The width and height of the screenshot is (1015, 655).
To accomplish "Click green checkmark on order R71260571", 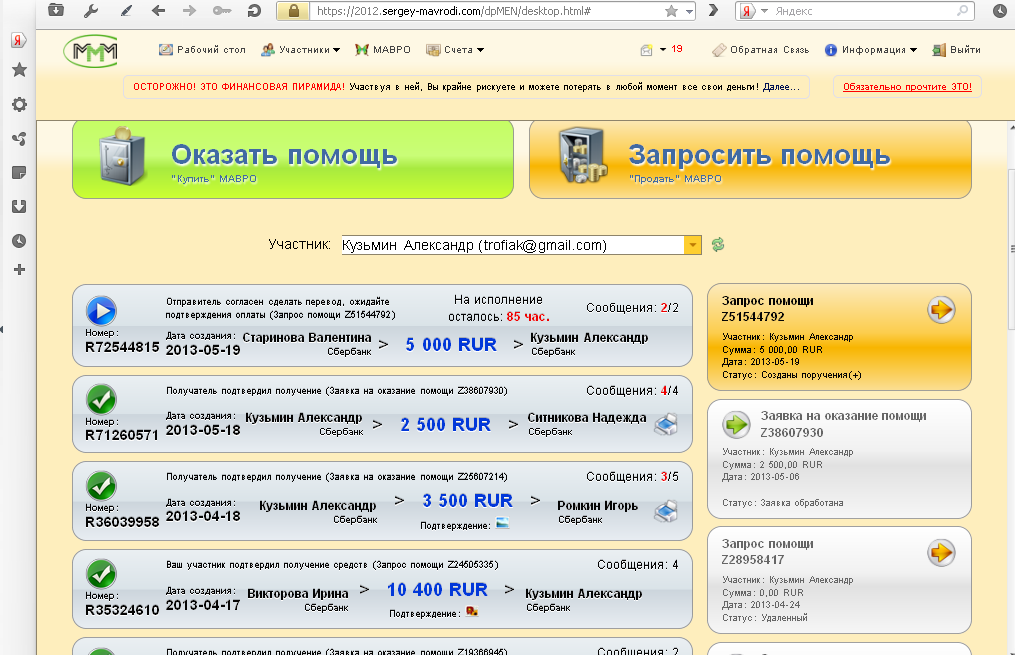I will (102, 399).
